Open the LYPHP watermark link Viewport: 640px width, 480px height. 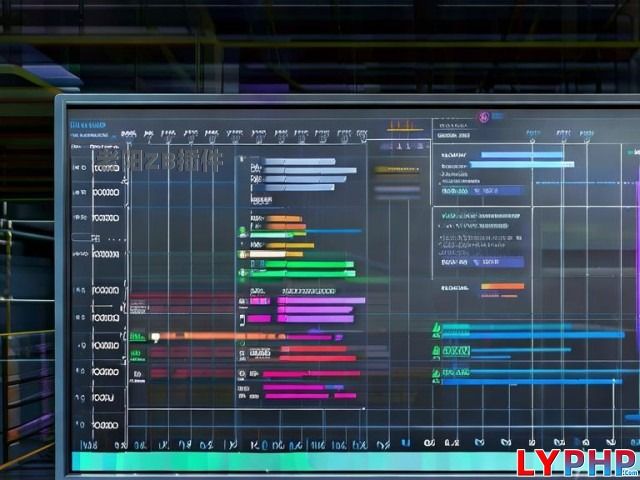point(576,462)
